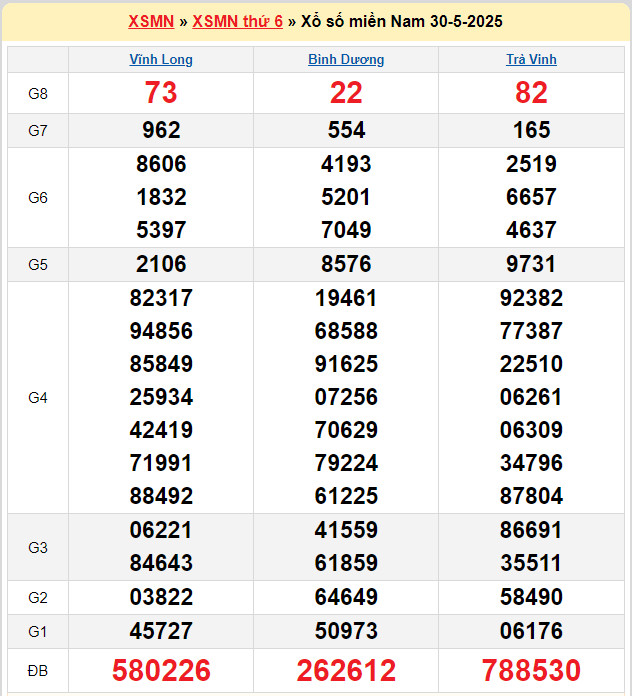Select the G3 result 41559
Viewport: 632px width, 696px height.
346,530
